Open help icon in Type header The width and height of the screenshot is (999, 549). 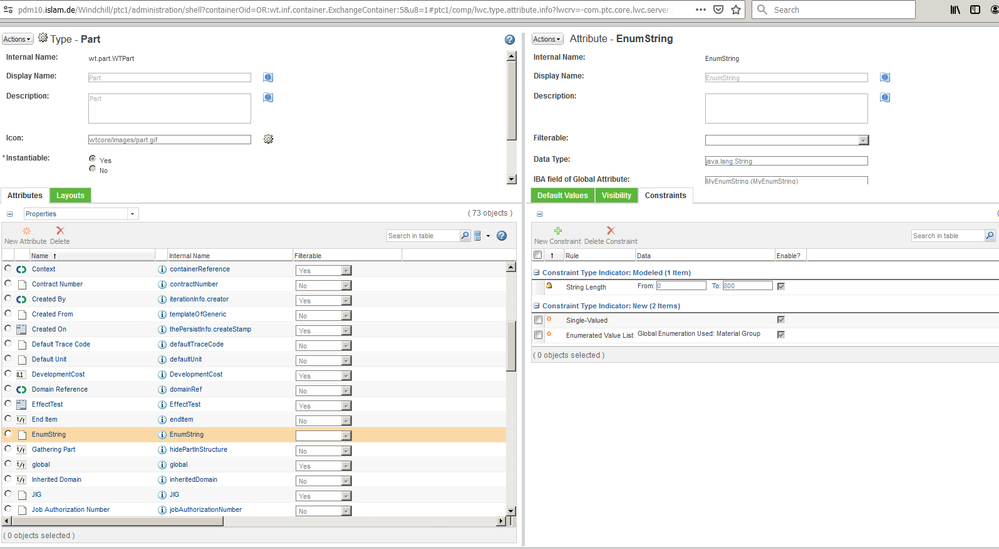tap(510, 40)
